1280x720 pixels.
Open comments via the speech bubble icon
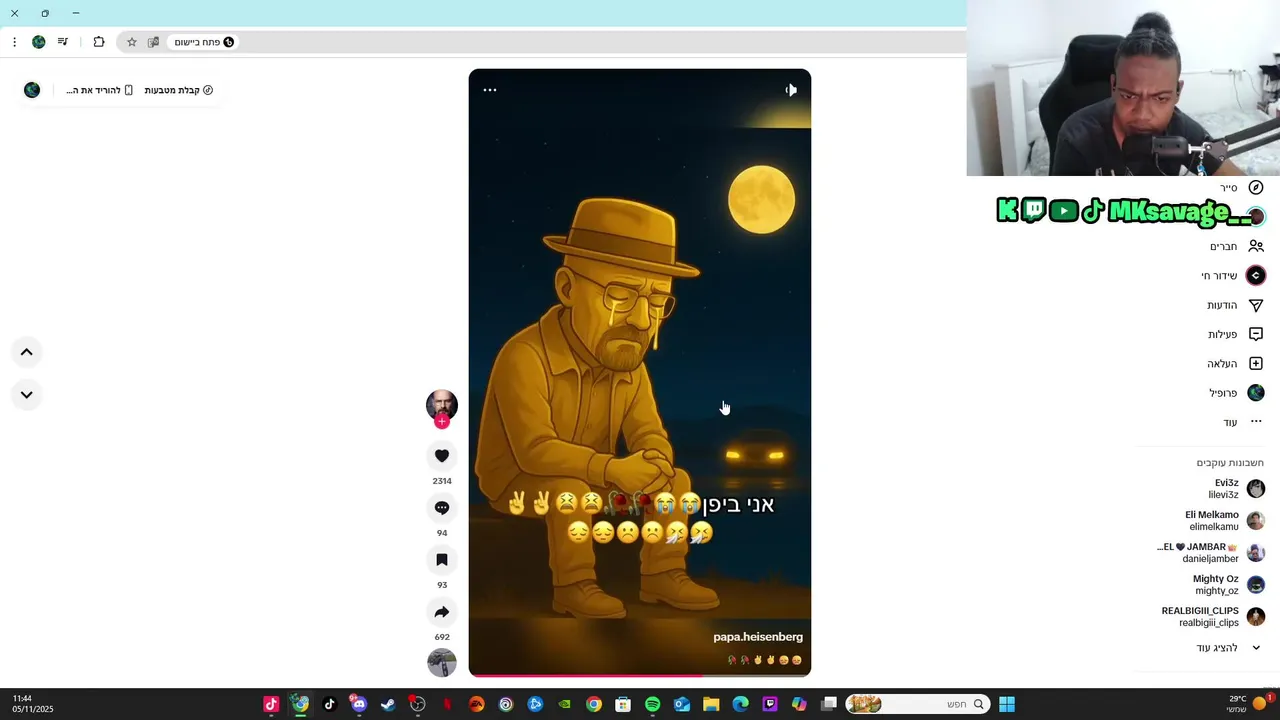tap(441, 508)
